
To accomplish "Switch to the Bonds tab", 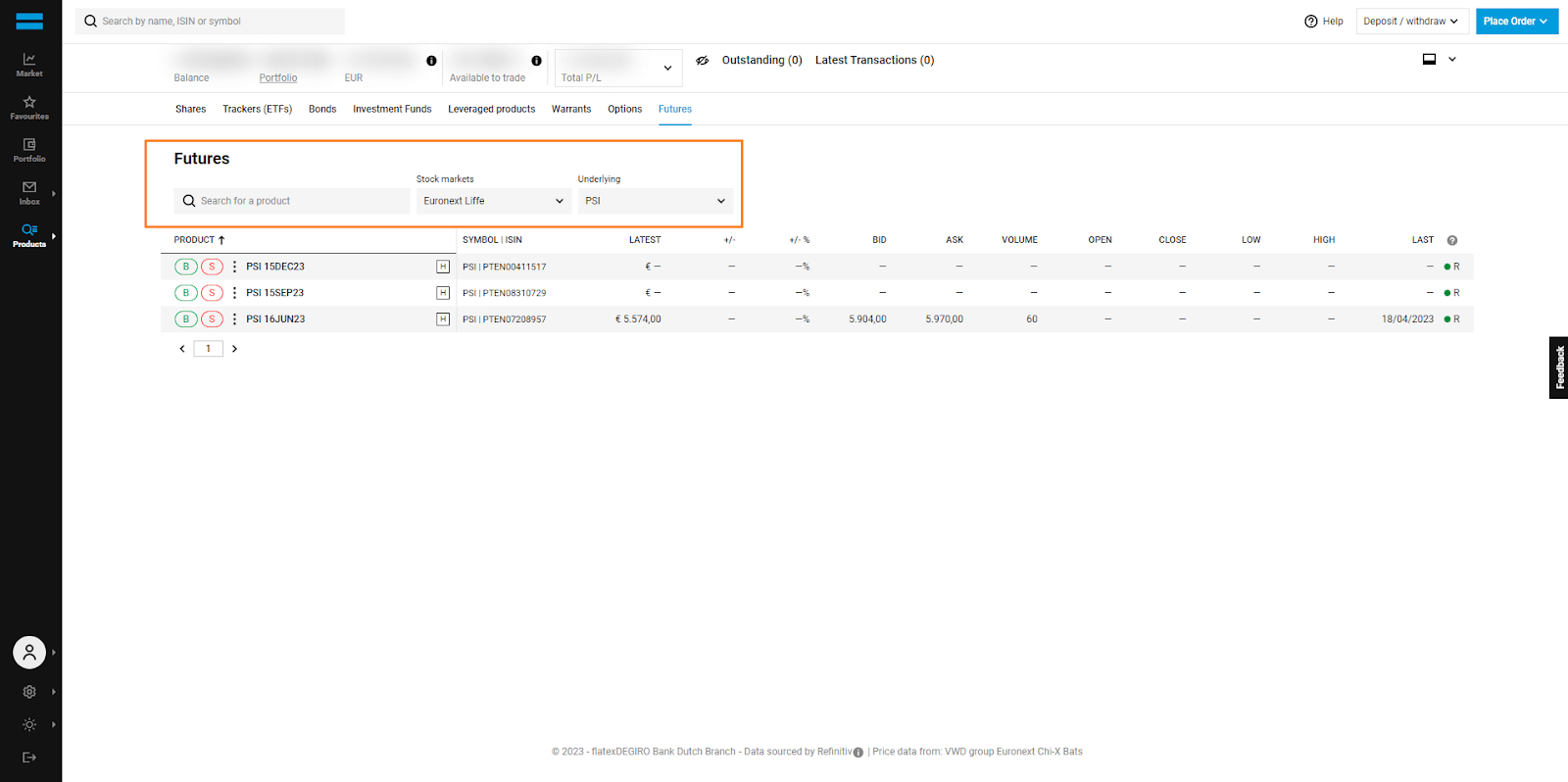I will coord(322,109).
